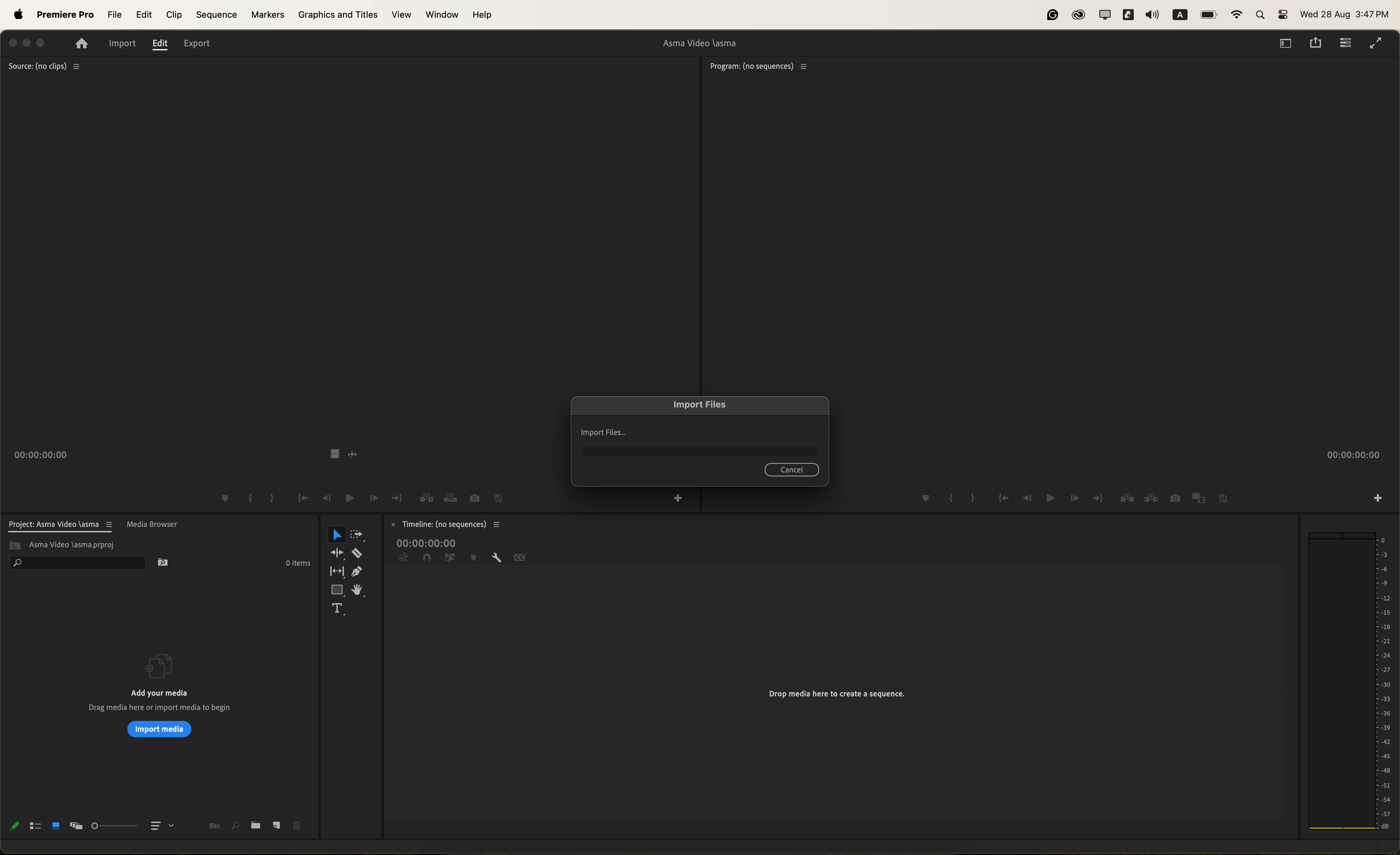Image resolution: width=1400 pixels, height=855 pixels.
Task: Click the Import media button
Action: (x=159, y=729)
